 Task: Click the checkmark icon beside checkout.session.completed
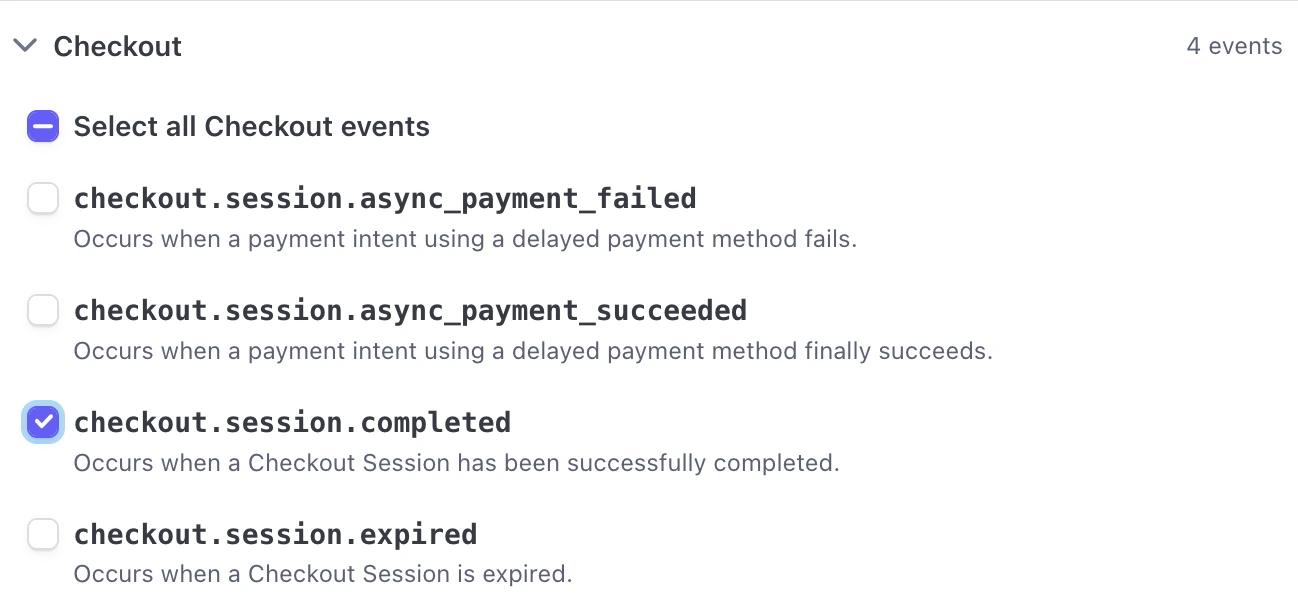[43, 423]
